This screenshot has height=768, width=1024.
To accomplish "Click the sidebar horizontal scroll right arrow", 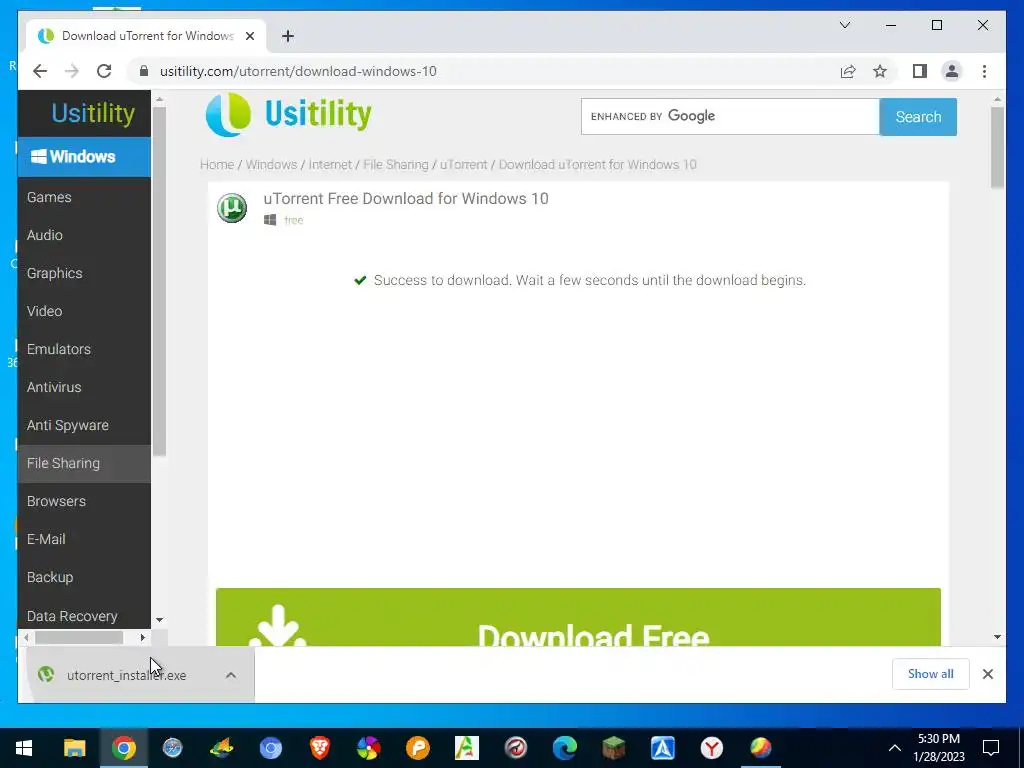I will (x=142, y=637).
